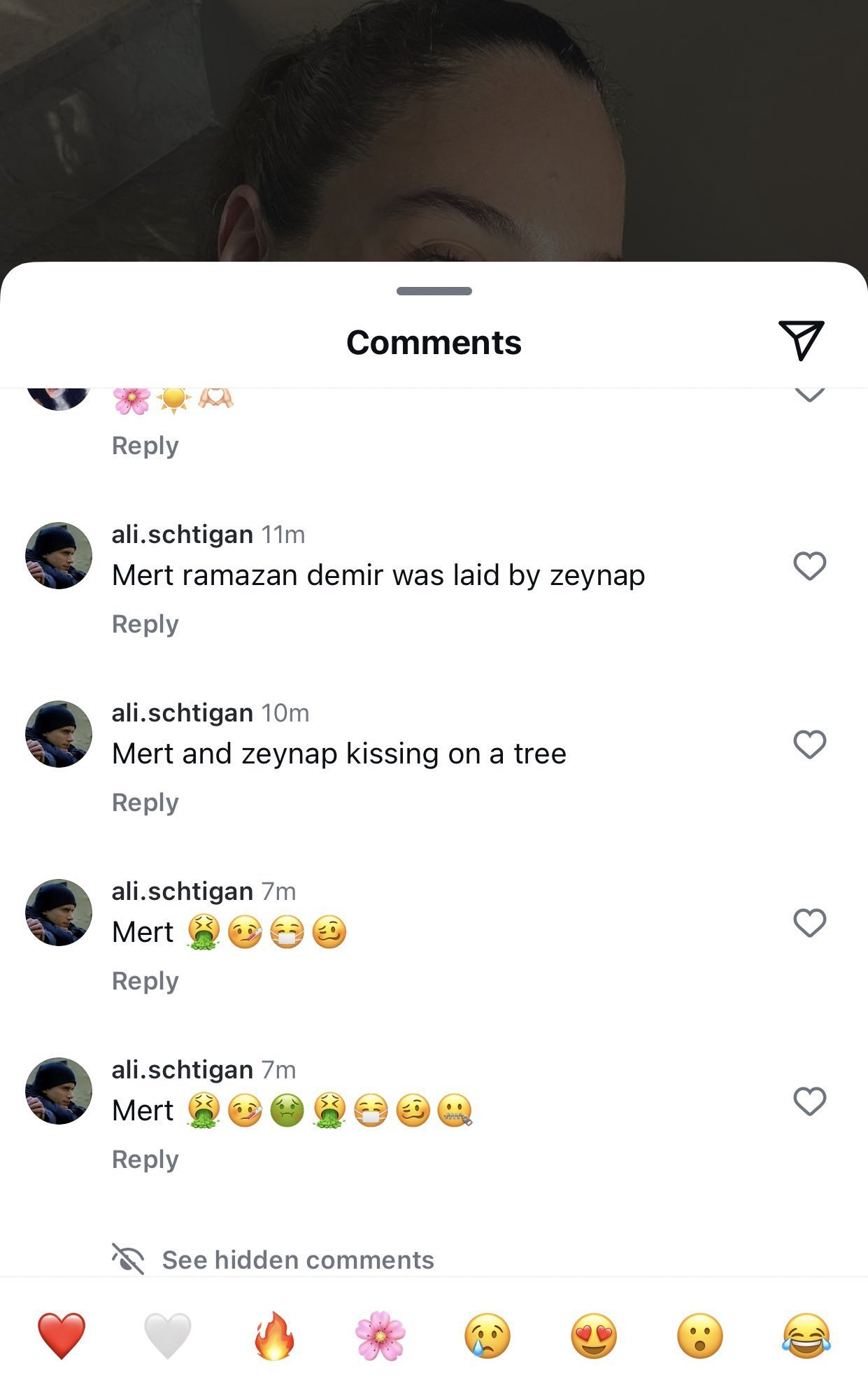
Task: Reply to the 'was laid by zeynap' comment
Action: (x=145, y=624)
